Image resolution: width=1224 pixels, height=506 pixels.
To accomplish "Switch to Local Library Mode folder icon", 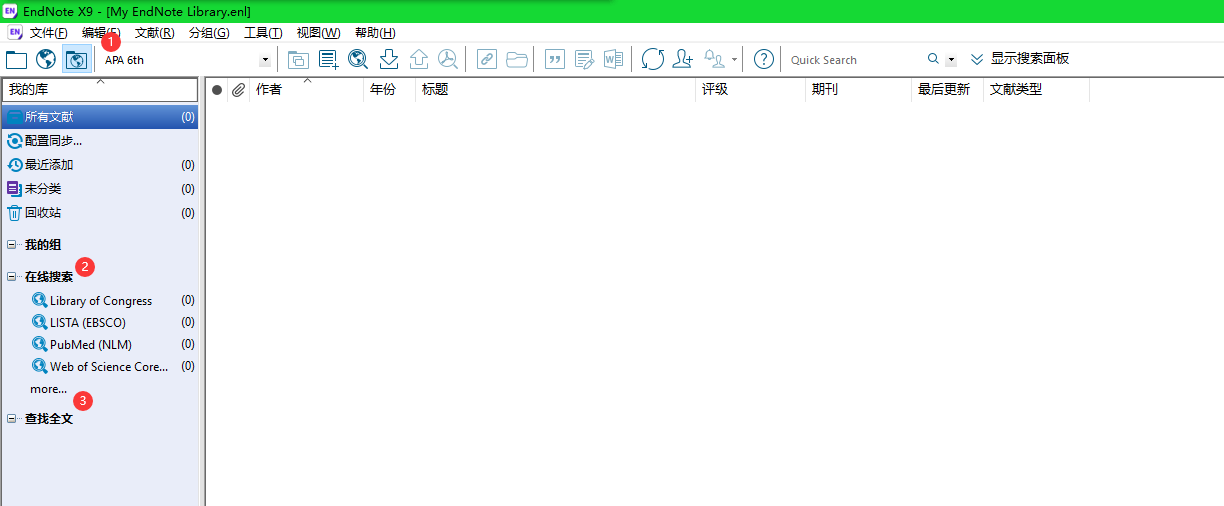I will click(16, 59).
